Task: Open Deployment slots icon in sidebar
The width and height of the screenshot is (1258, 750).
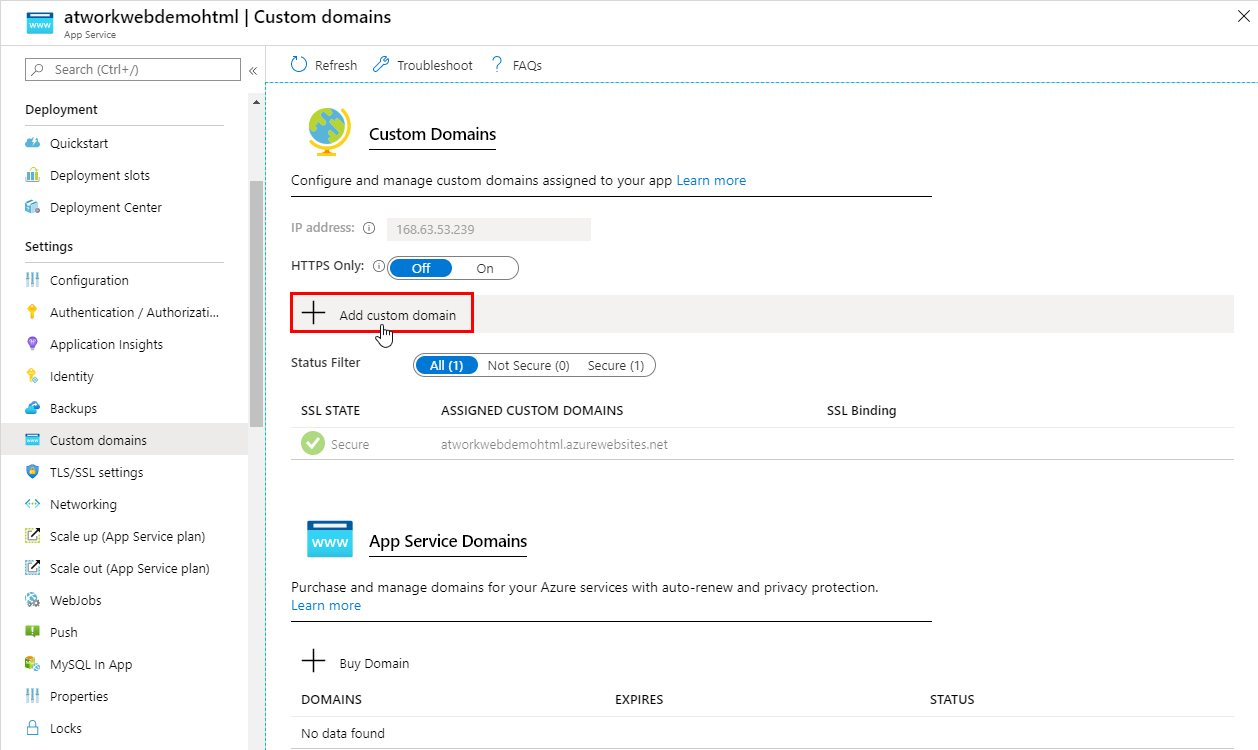Action: tap(32, 175)
